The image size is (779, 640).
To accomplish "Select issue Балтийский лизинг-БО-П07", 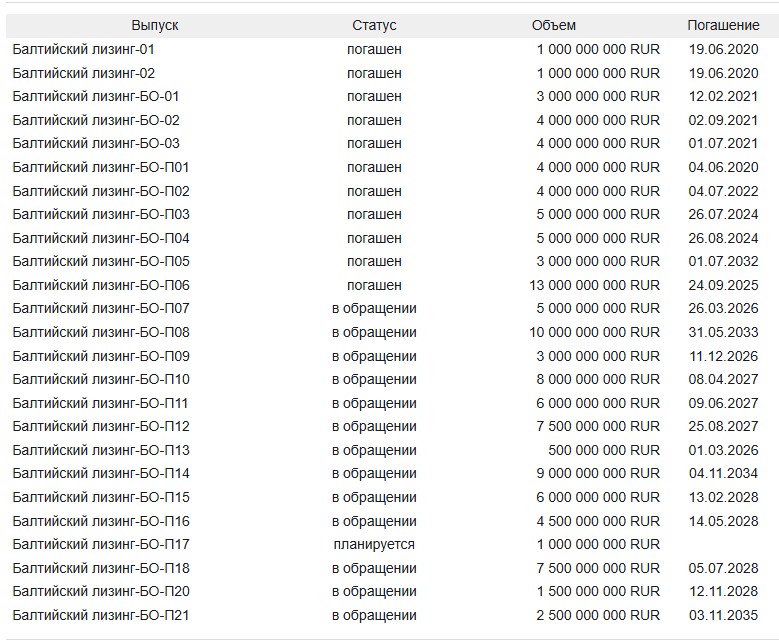I will (x=101, y=308).
